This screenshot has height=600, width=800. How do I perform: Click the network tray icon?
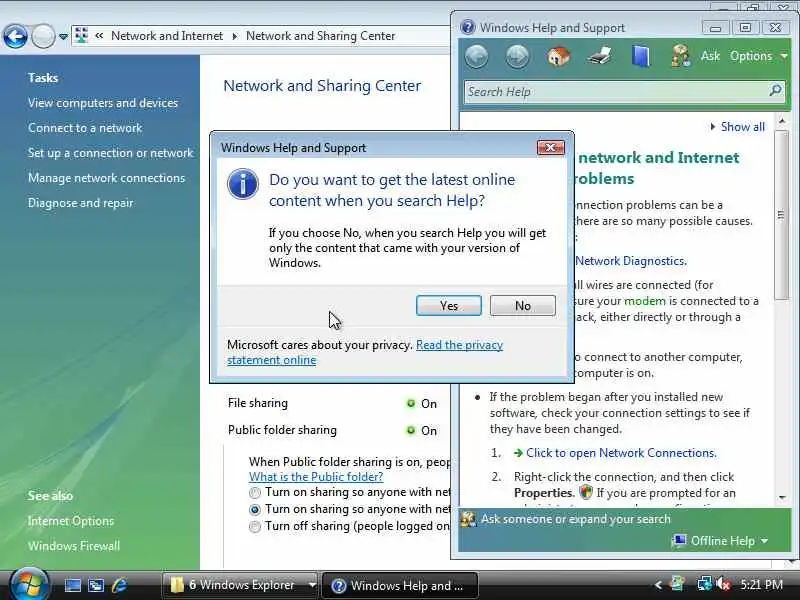point(705,584)
